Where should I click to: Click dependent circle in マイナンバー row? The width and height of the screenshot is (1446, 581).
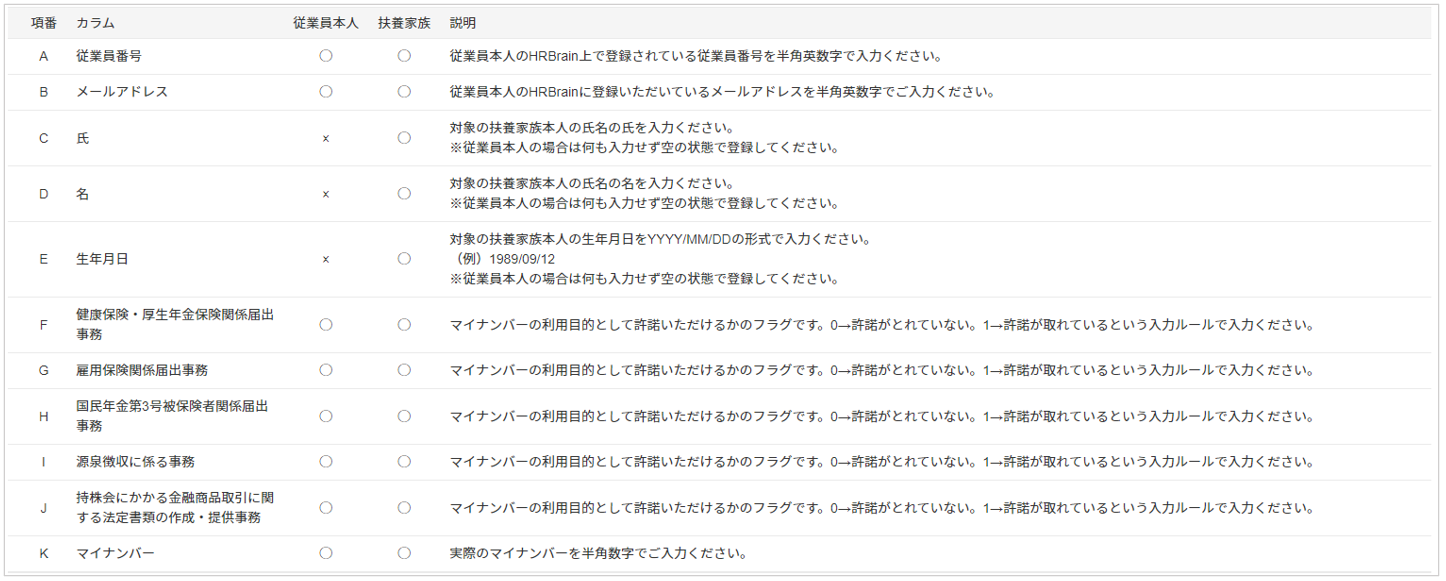click(404, 552)
